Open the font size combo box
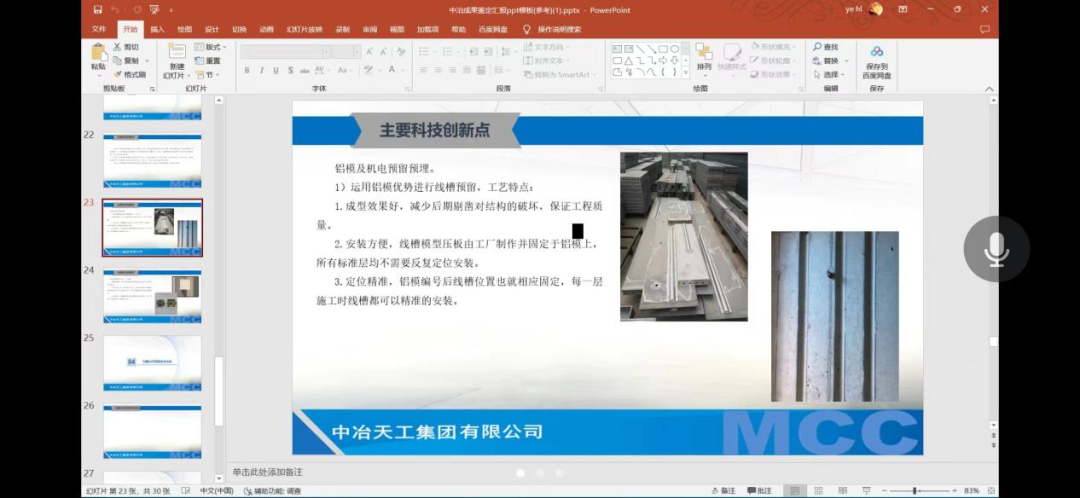 [346, 52]
